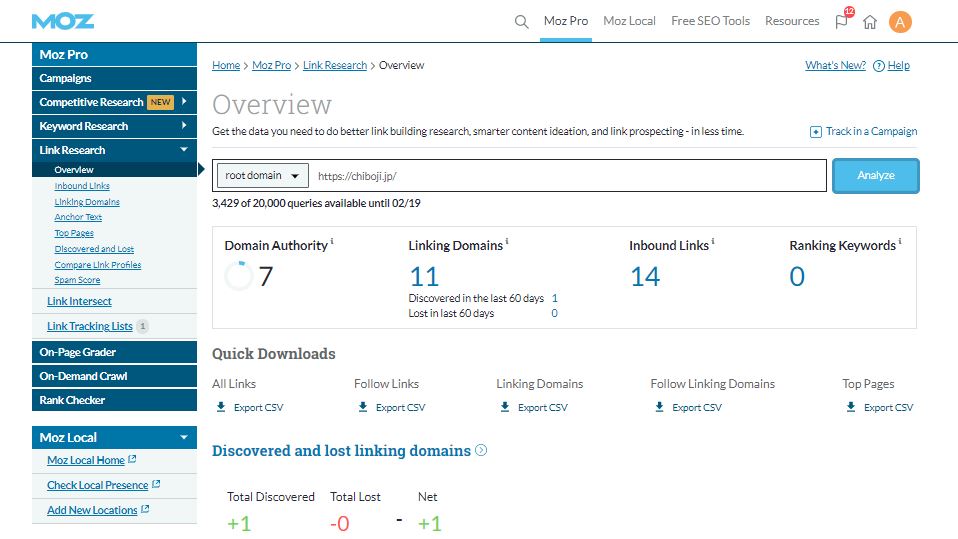Click the Linking Domains download icon
This screenshot has height=539, width=958.
(x=505, y=407)
